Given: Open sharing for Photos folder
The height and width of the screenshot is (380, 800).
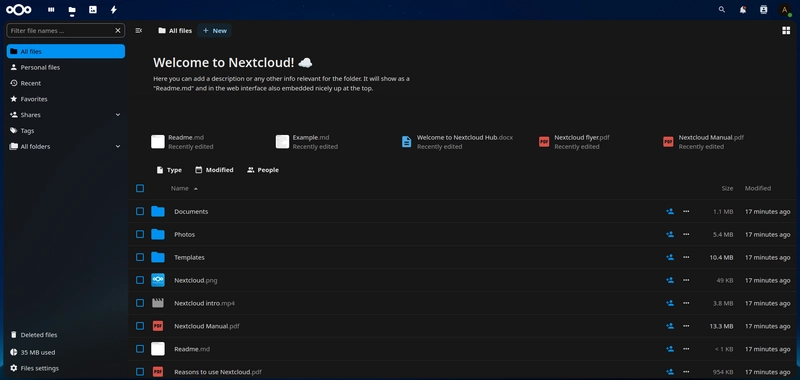Looking at the screenshot, I should 670,234.
